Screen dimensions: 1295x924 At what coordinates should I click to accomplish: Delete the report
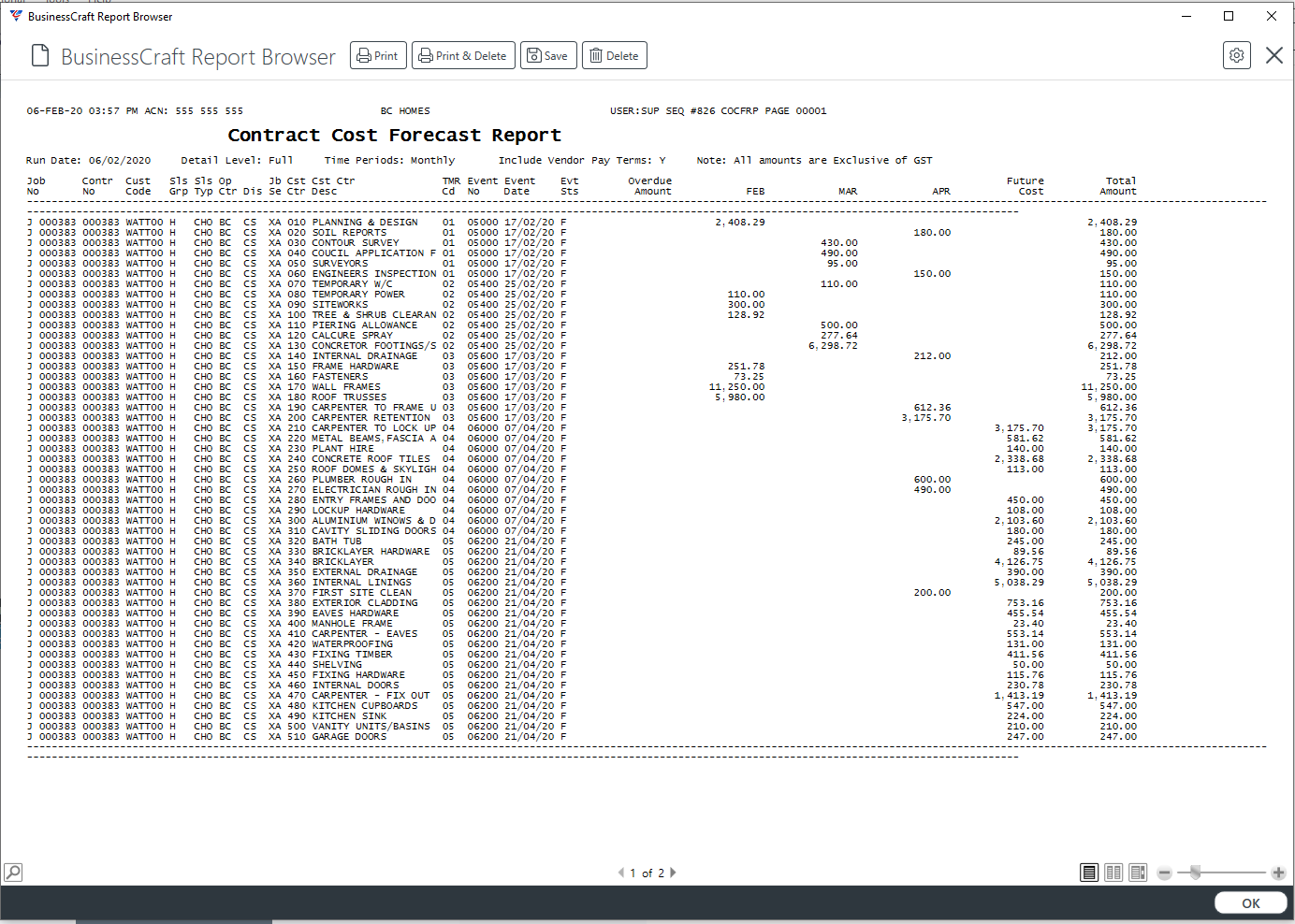tap(614, 55)
